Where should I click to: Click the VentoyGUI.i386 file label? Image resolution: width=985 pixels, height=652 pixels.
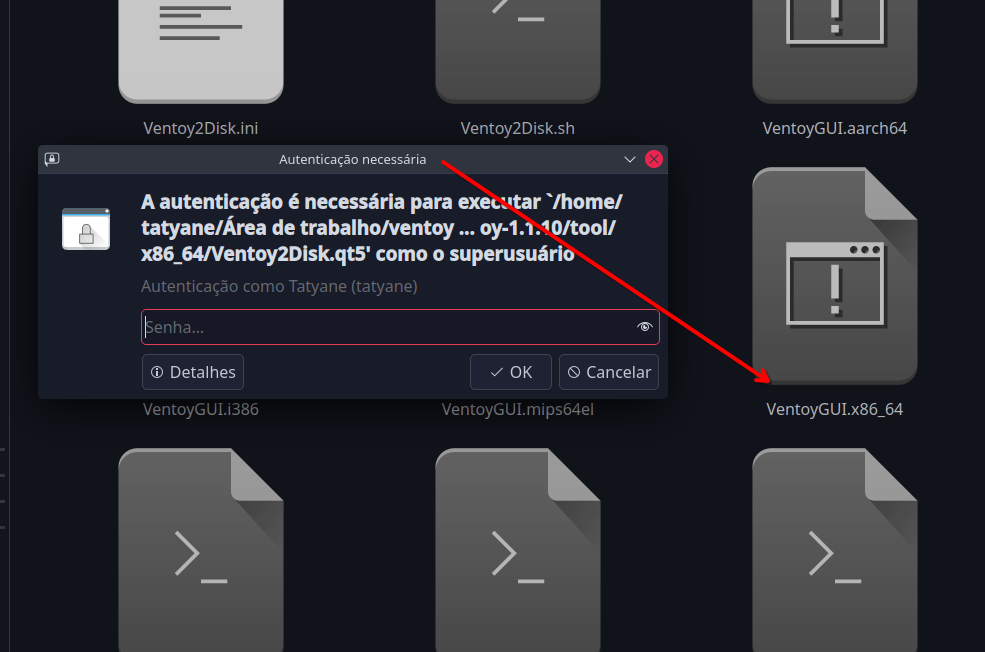pyautogui.click(x=201, y=409)
